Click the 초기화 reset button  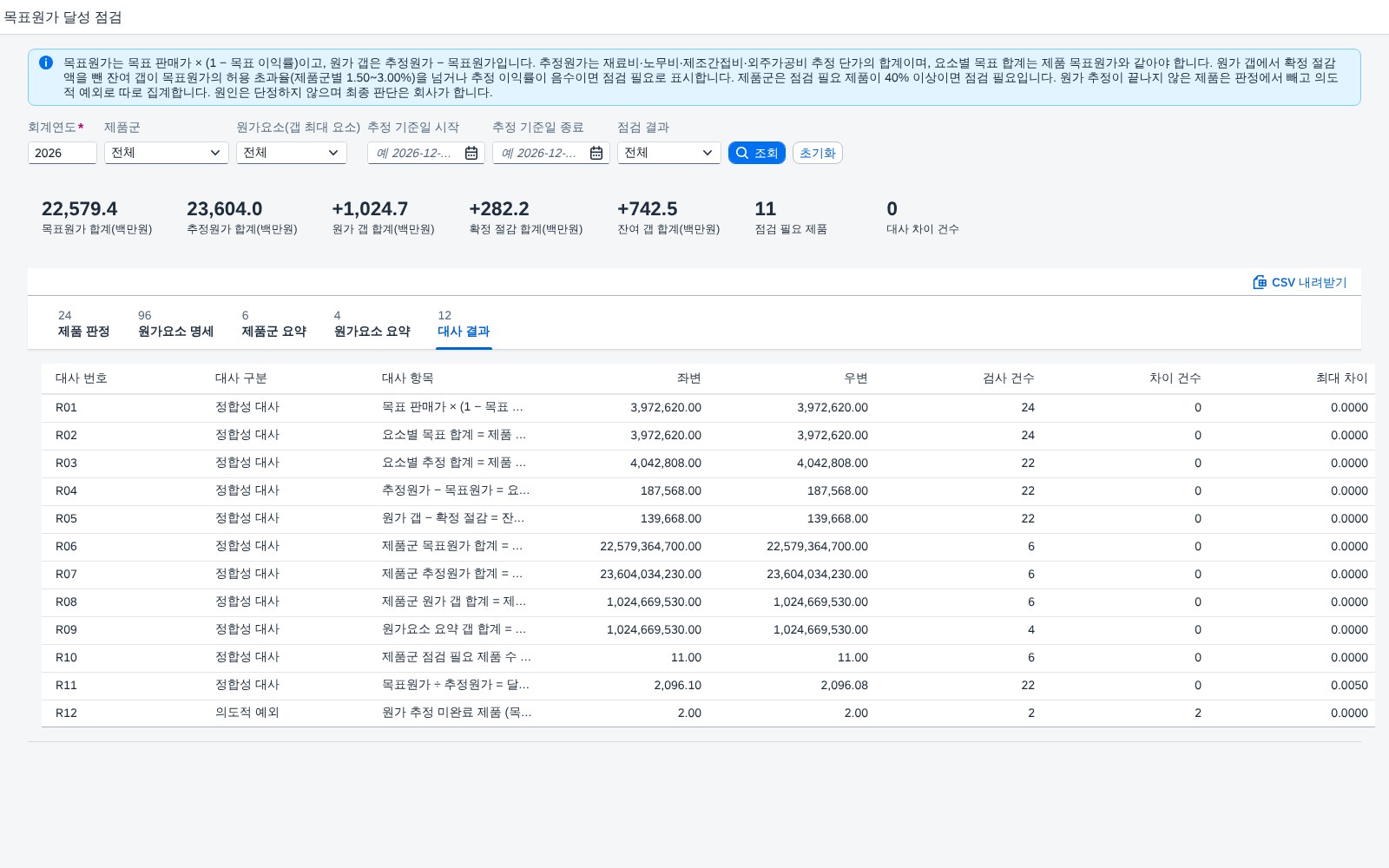click(818, 153)
